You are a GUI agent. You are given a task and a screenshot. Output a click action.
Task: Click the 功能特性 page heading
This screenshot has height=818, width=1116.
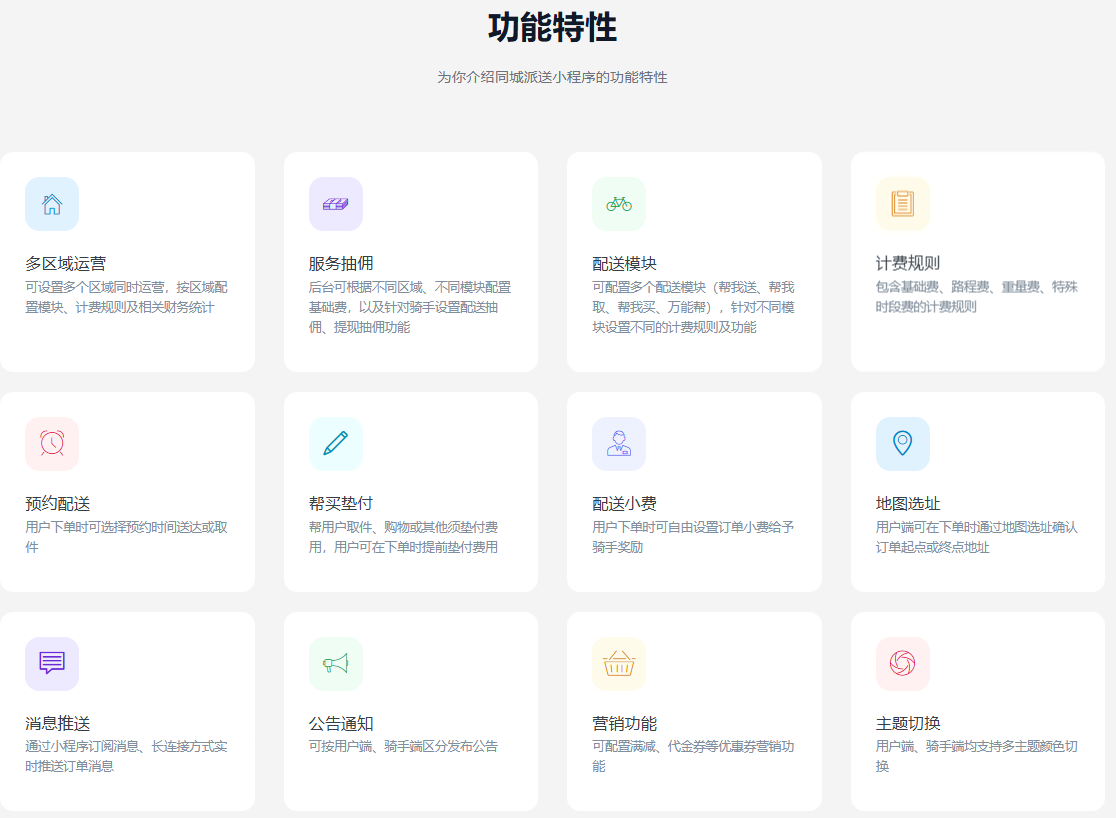point(552,28)
